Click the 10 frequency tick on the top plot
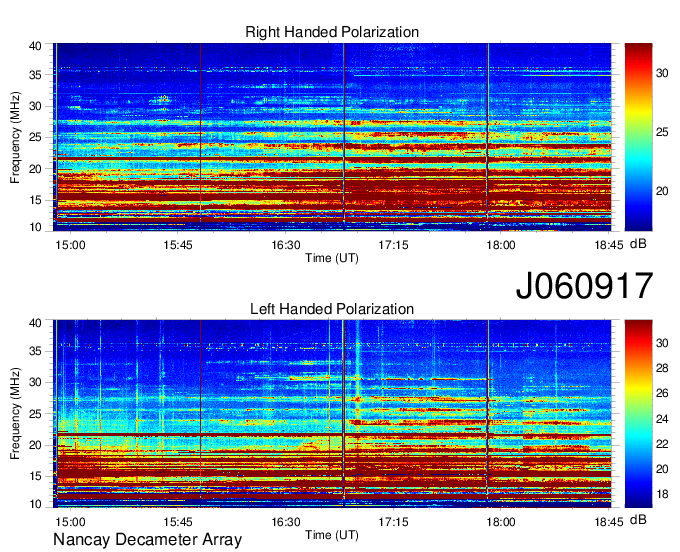The width and height of the screenshot is (680, 552). pos(35,227)
